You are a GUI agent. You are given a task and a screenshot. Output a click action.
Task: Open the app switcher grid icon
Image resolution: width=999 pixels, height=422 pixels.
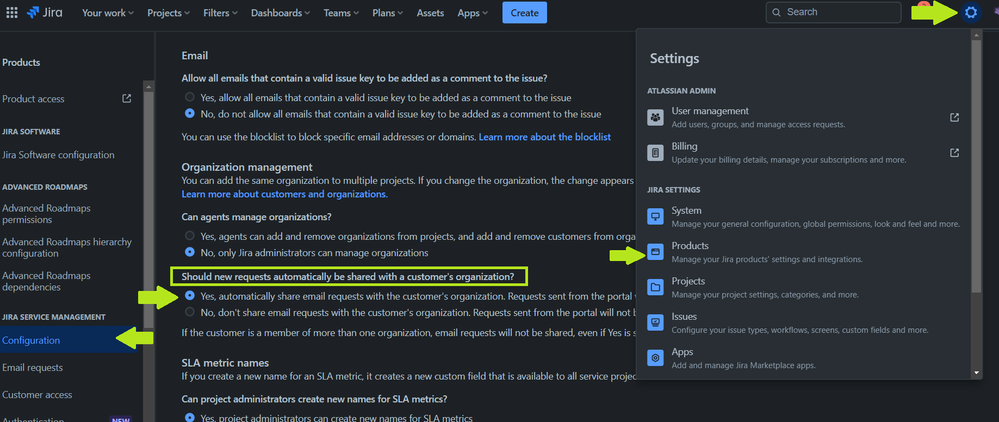tap(11, 12)
